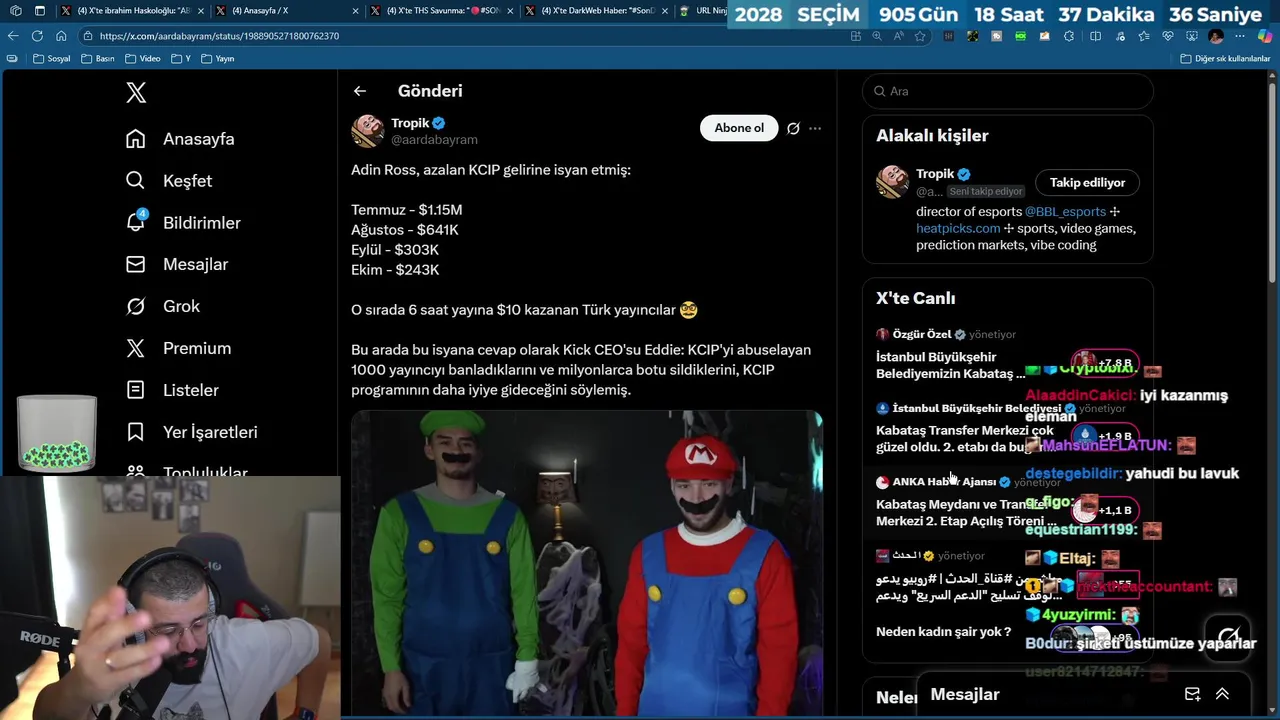The image size is (1280, 720).
Task: Open Keşfet search page
Action: click(169, 181)
